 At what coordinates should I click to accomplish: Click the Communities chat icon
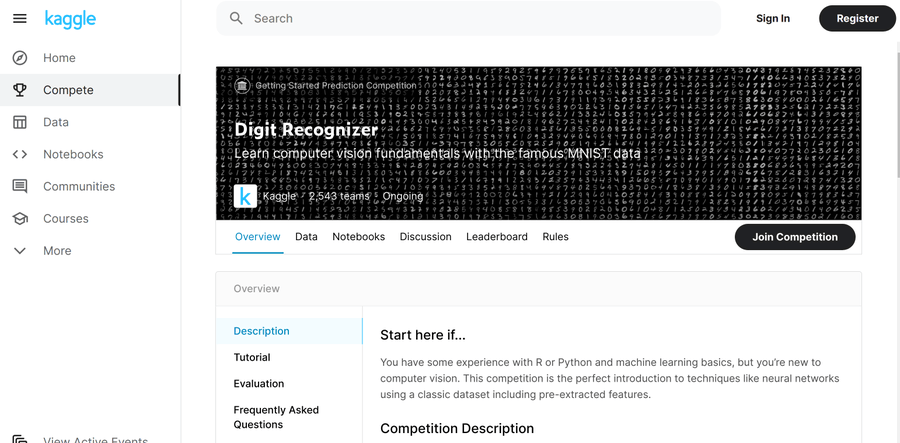point(20,186)
